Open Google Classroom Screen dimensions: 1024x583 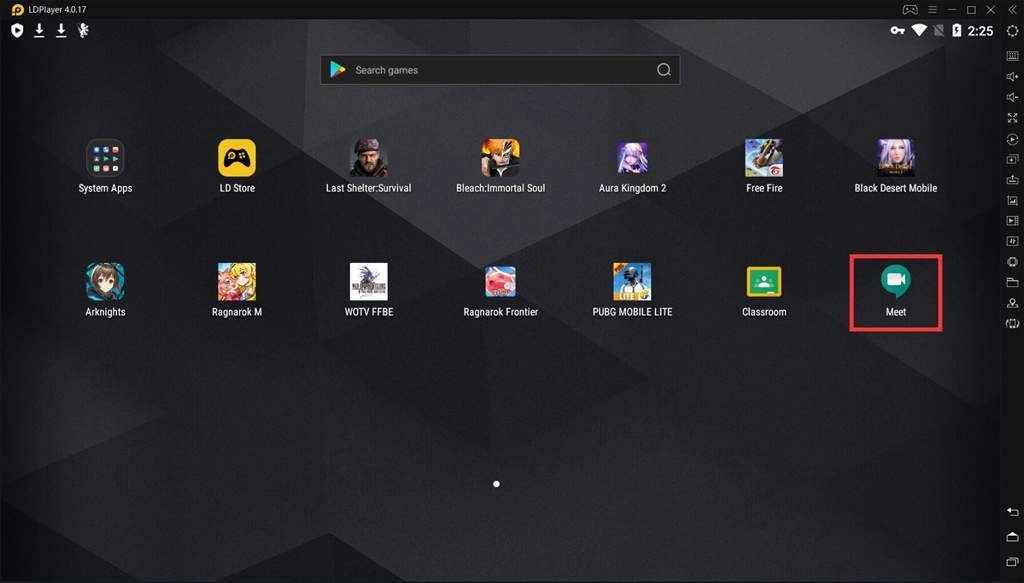763,280
